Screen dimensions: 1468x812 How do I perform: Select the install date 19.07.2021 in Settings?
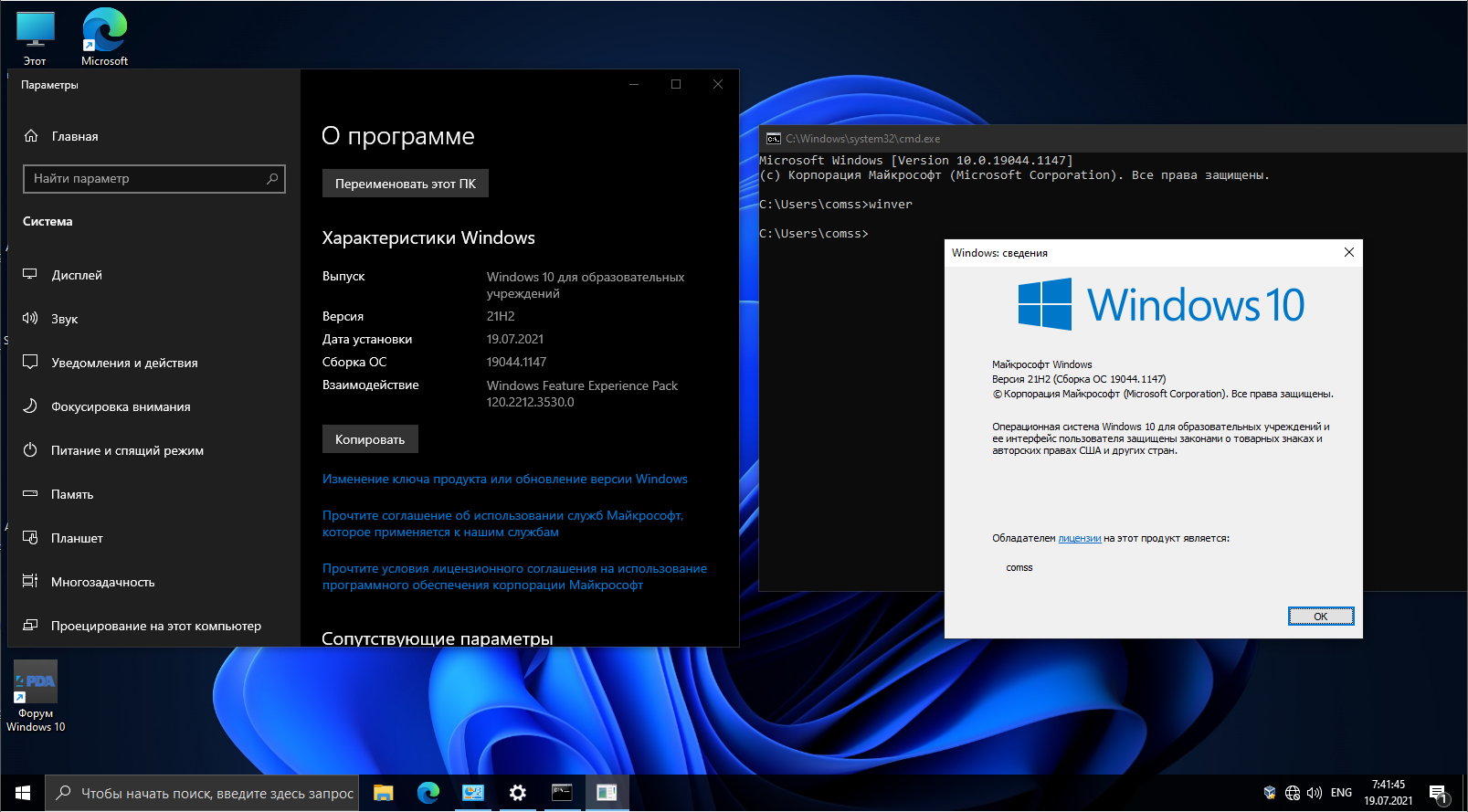[x=515, y=339]
